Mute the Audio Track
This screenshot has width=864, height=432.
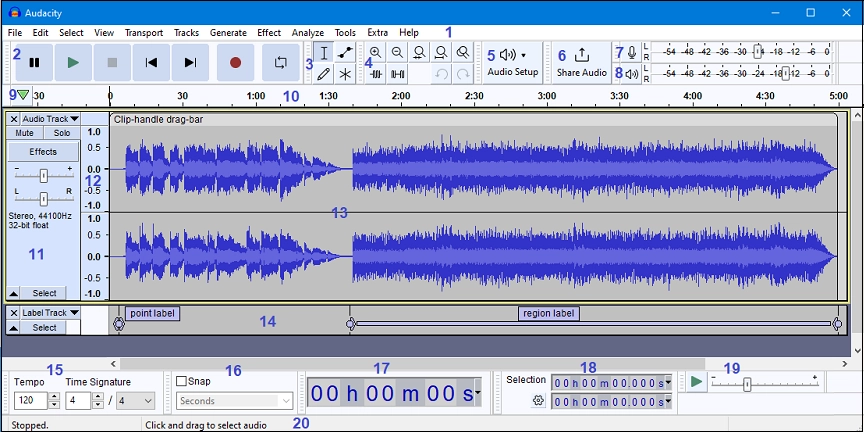(25, 133)
